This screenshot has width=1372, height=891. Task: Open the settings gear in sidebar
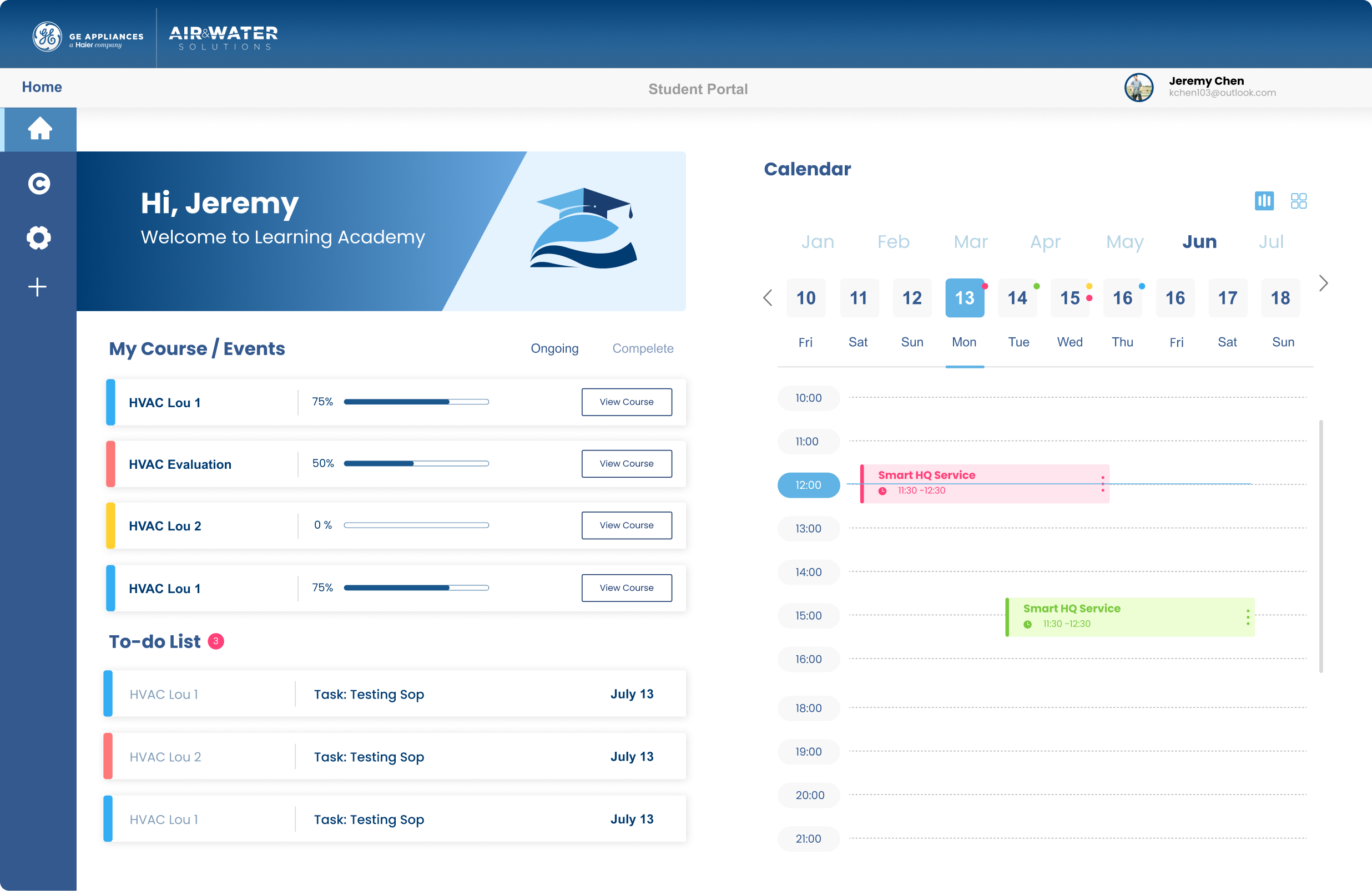39,237
